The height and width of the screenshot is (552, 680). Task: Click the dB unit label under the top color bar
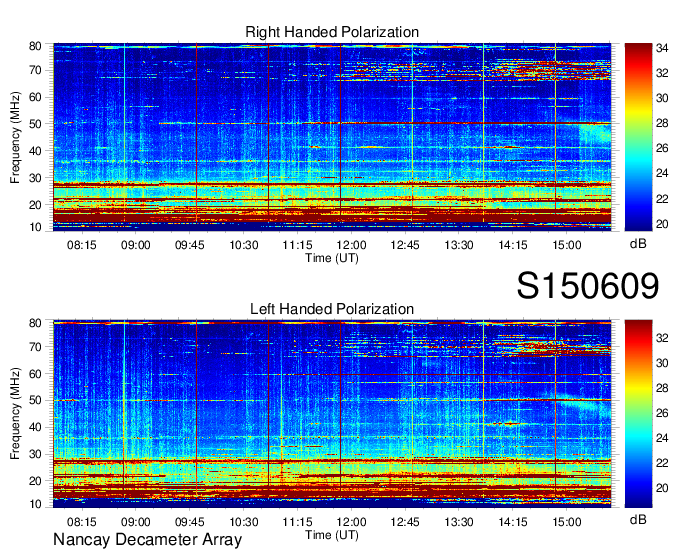coord(638,244)
